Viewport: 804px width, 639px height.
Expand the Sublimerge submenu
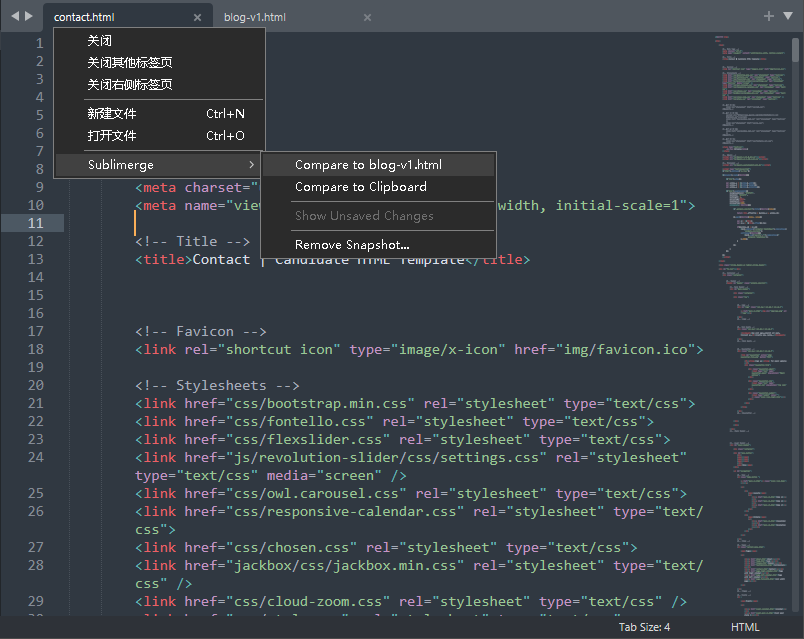tap(120, 164)
